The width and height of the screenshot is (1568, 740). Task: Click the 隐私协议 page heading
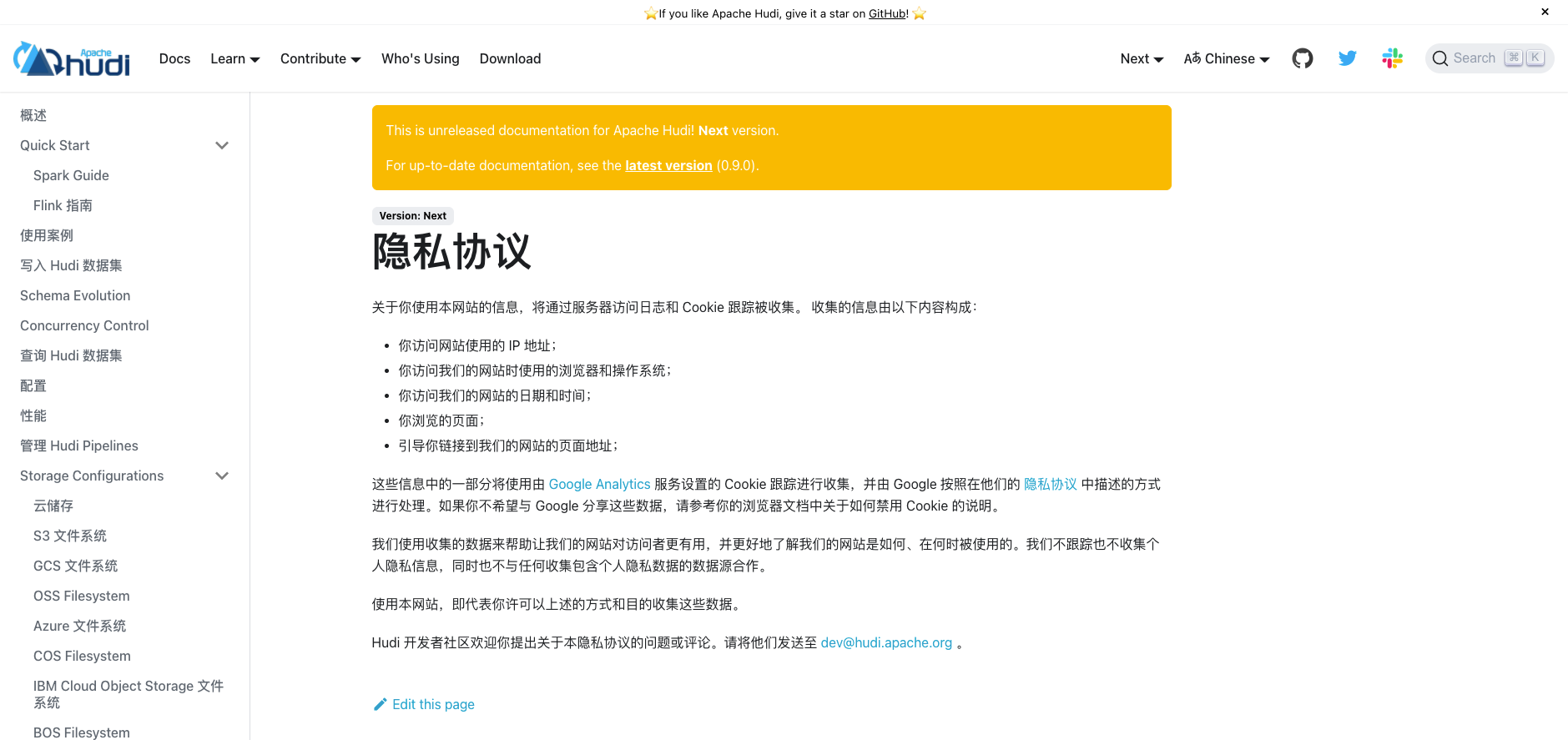click(x=451, y=252)
